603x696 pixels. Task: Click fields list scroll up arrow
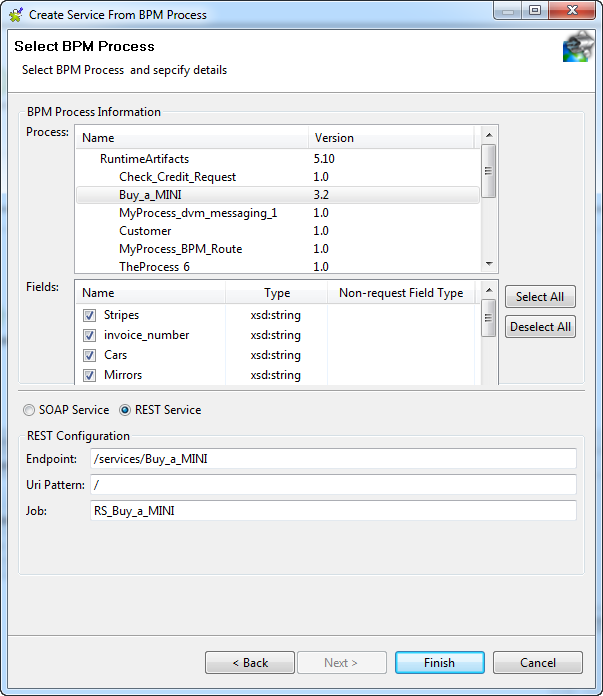[x=489, y=290]
